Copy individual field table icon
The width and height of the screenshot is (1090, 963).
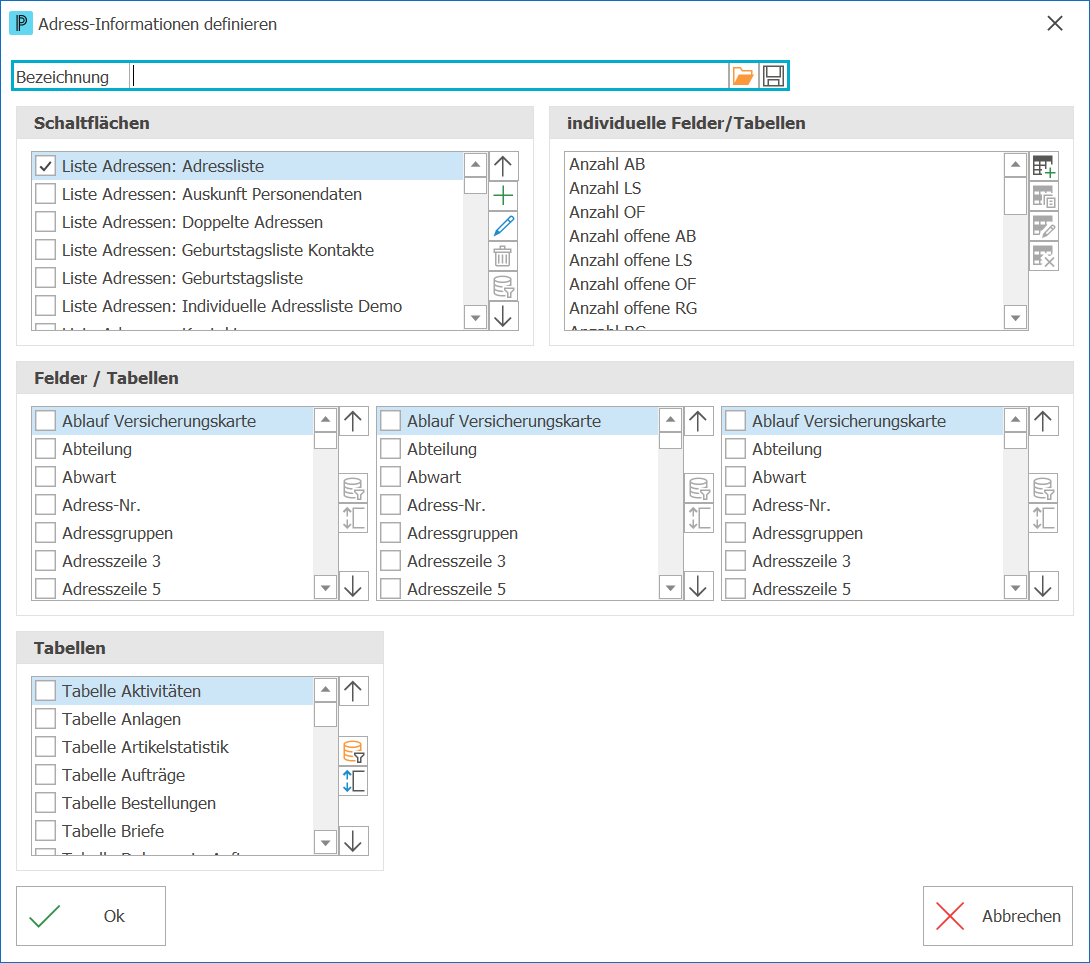coord(1043,197)
